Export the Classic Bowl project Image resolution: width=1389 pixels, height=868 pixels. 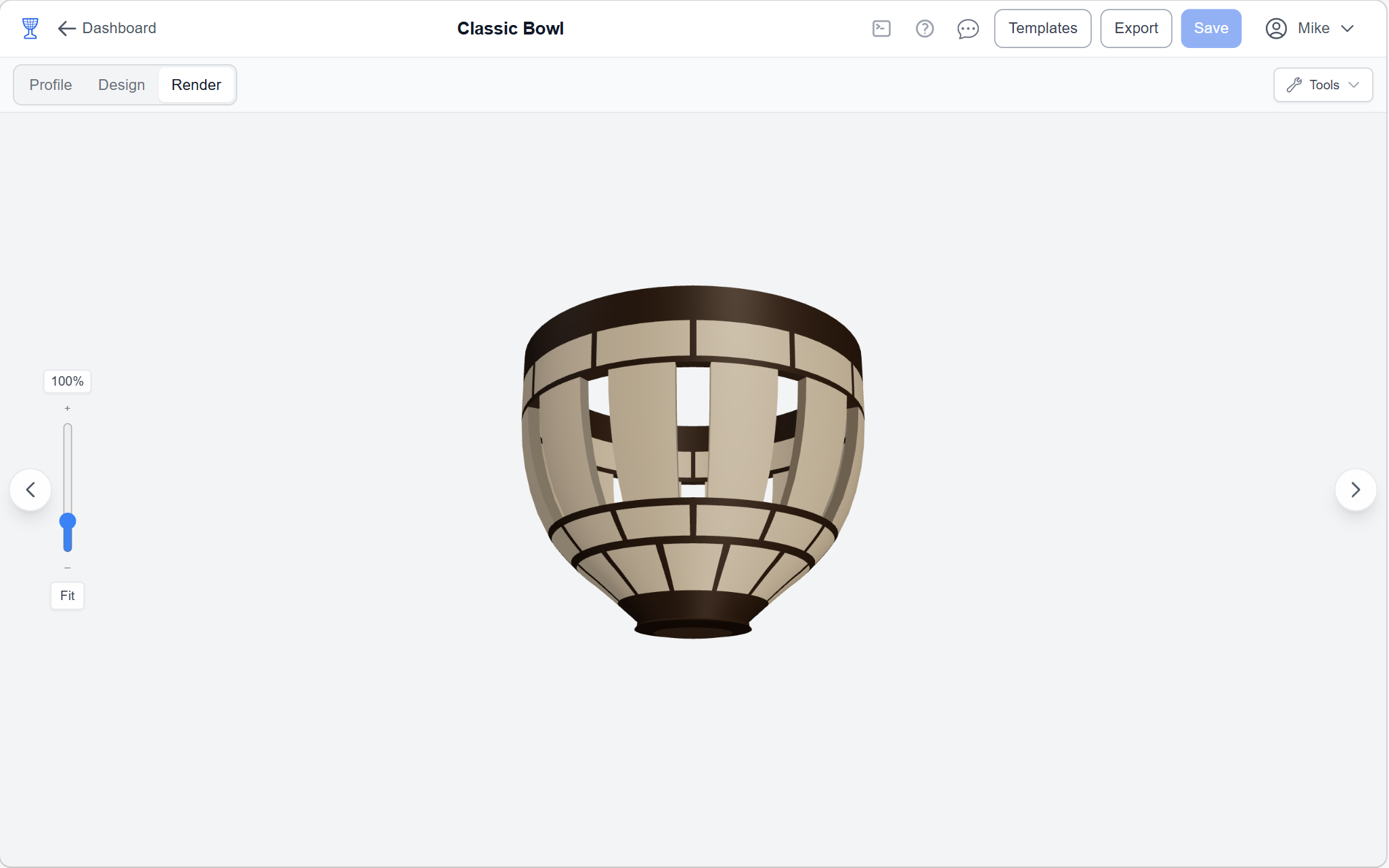click(1135, 28)
